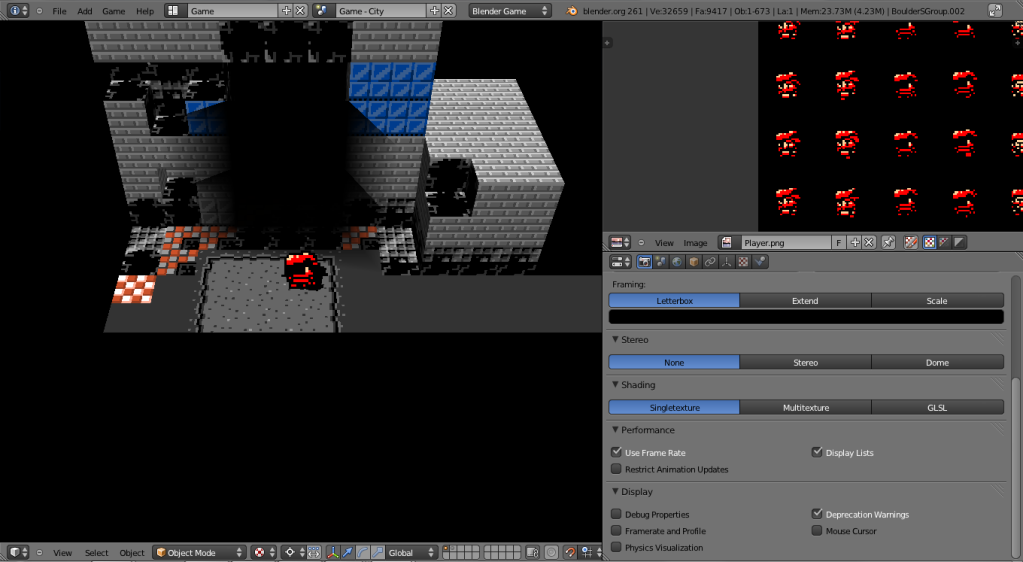Click the black framing bar color swatch
The image size is (1023, 562).
[806, 317]
